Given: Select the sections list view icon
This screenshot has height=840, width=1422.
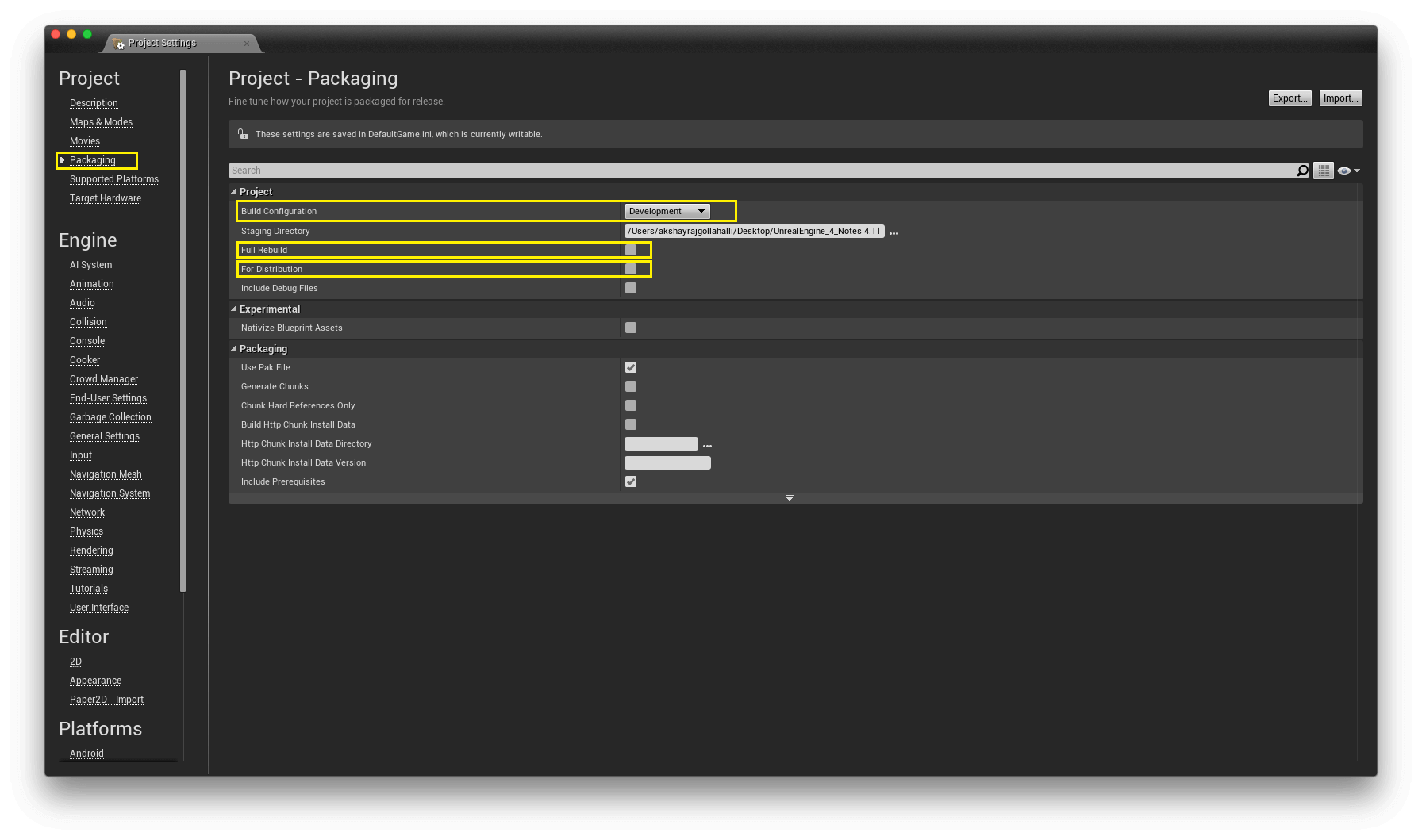Looking at the screenshot, I should [x=1323, y=170].
